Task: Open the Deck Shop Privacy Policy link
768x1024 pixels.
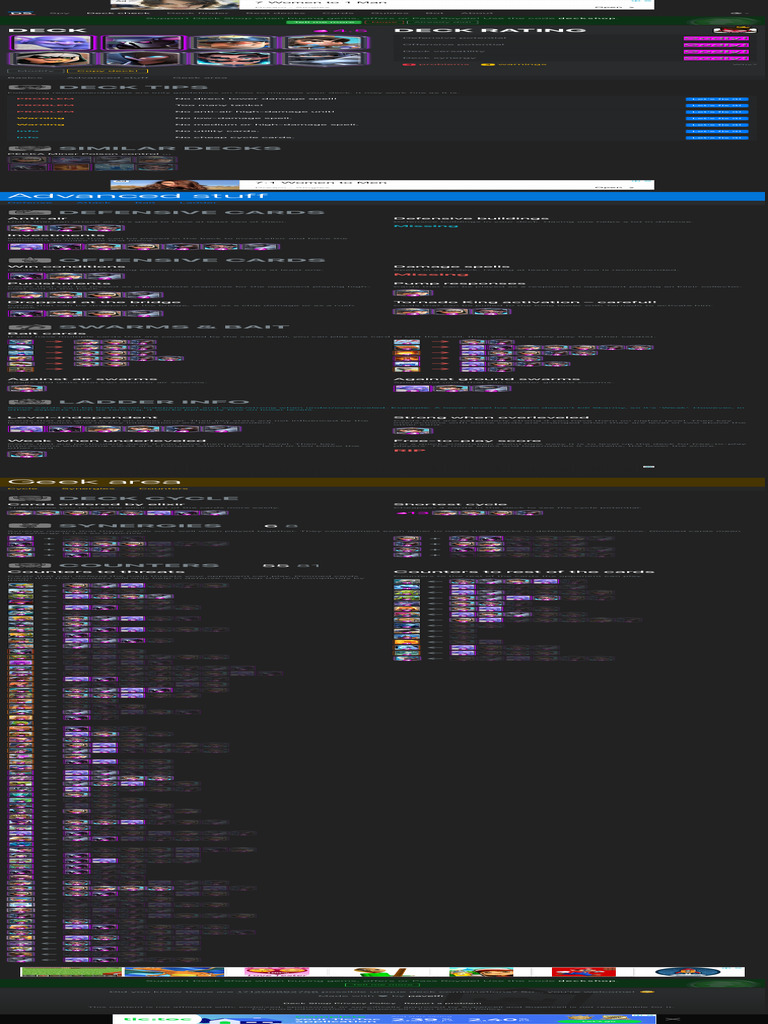Action: click(339, 1003)
